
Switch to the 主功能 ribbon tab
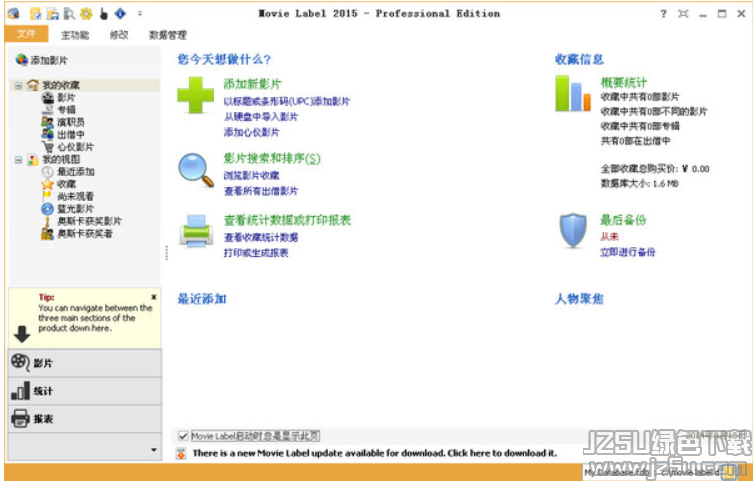tap(75, 35)
